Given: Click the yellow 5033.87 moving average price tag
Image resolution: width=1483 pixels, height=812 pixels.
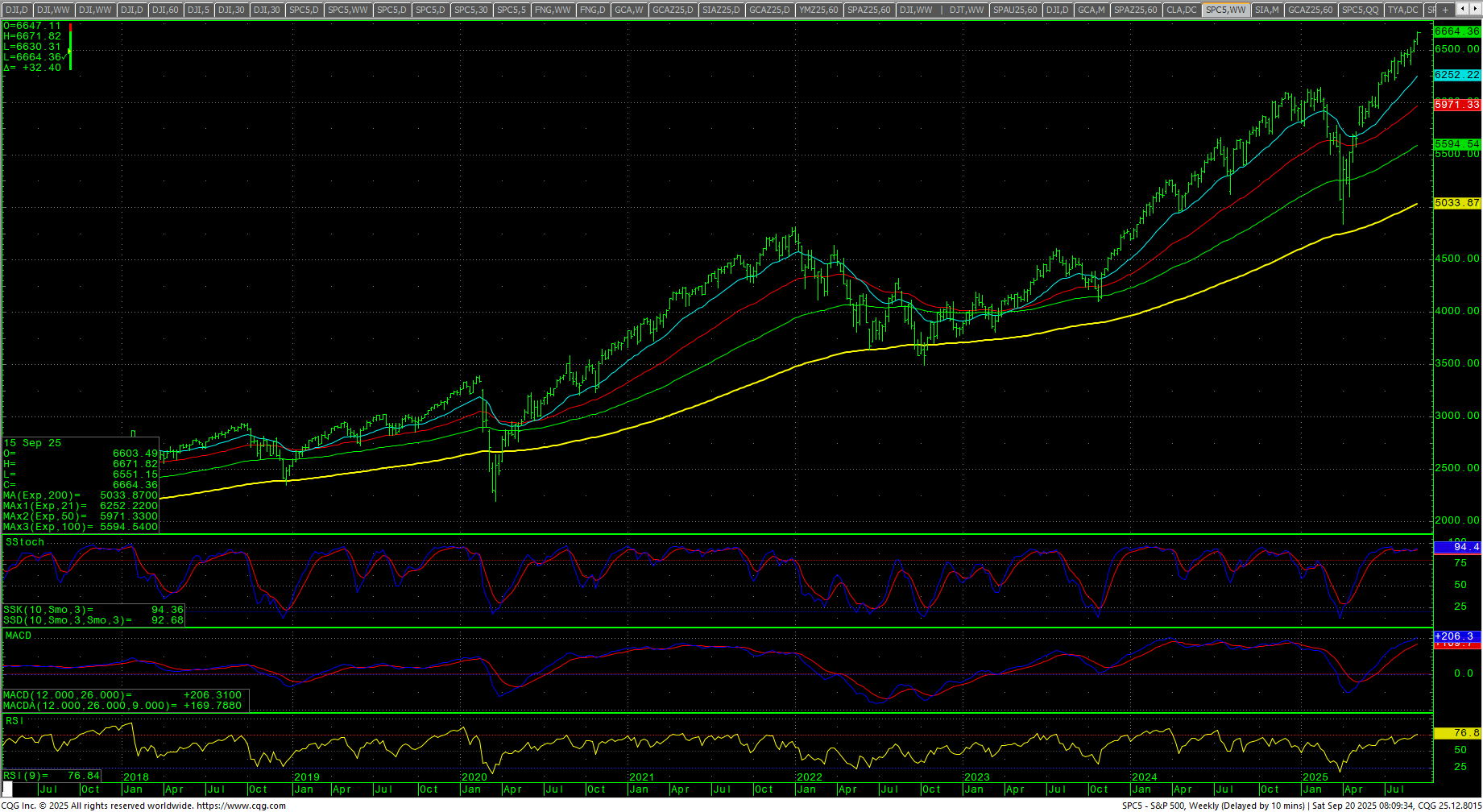Looking at the screenshot, I should [1456, 203].
